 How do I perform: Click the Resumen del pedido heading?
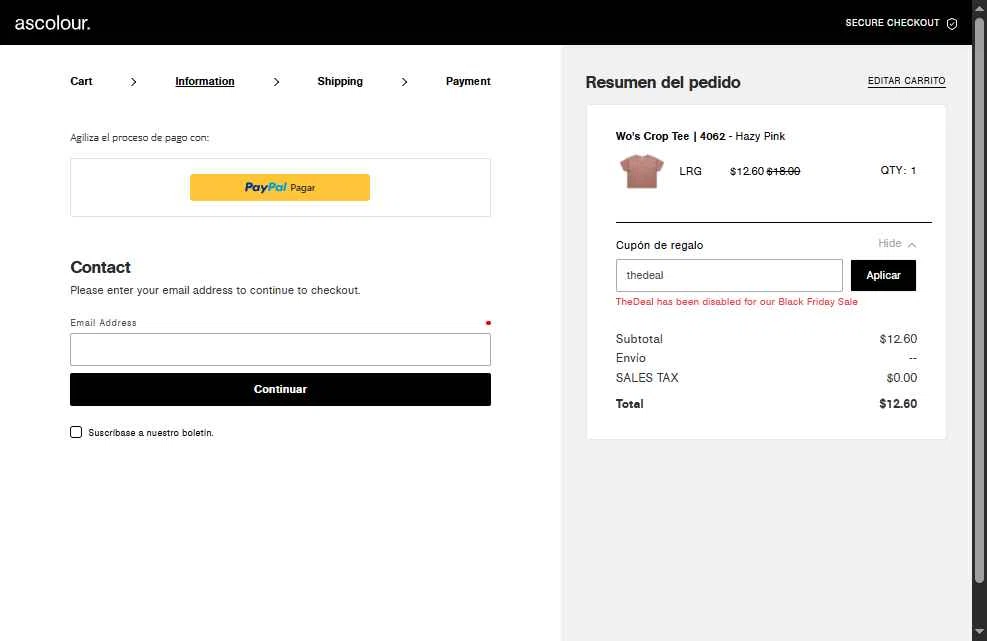click(663, 82)
